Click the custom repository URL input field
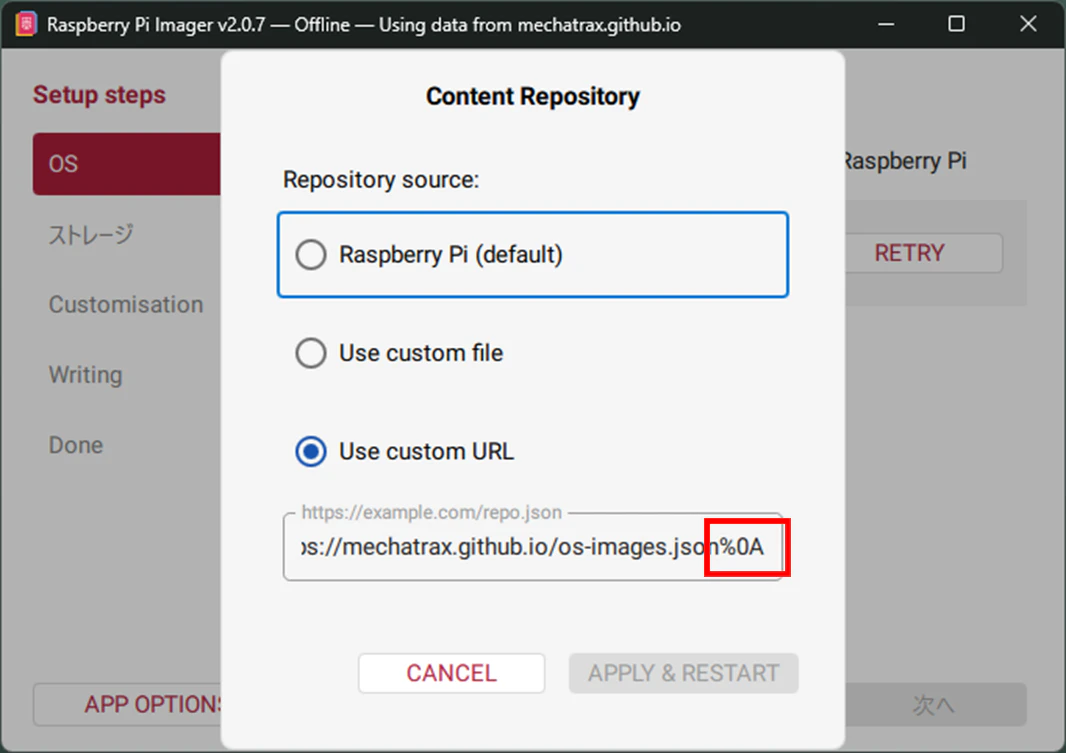The height and width of the screenshot is (753, 1066). point(533,547)
